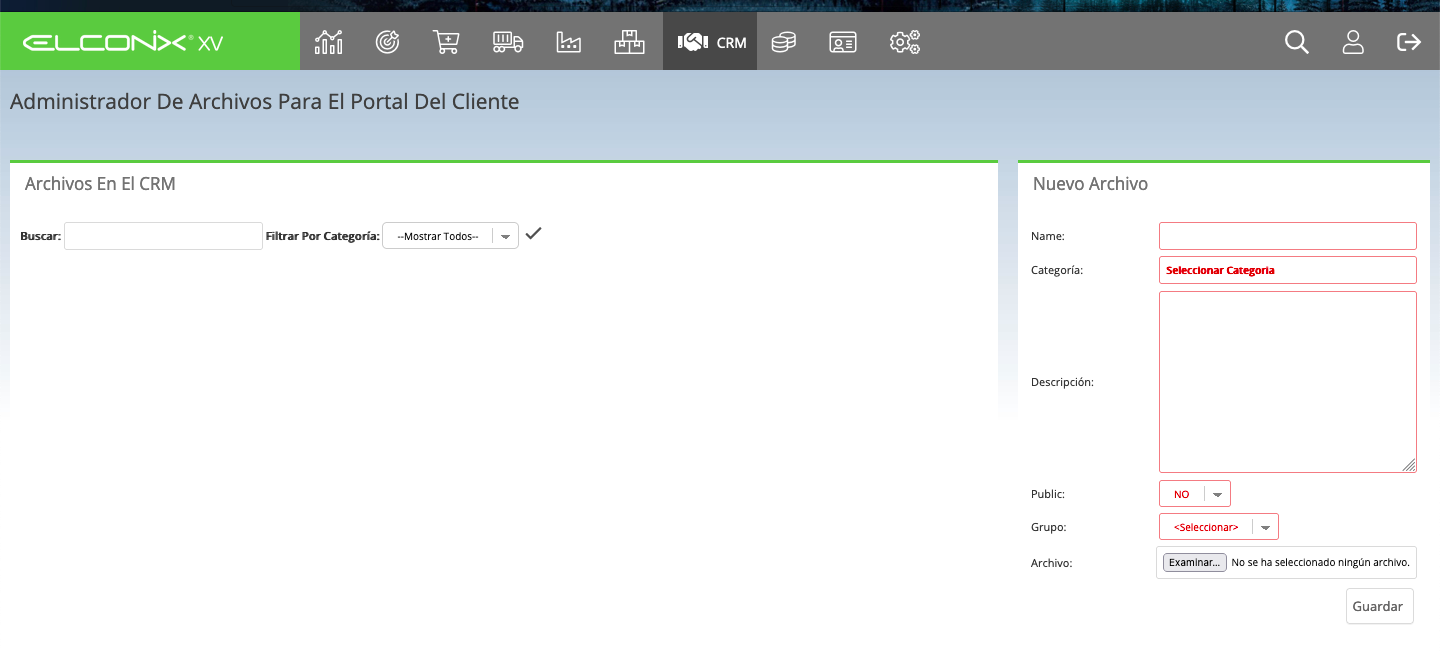Viewport: 1440px width, 652px height.
Task: Click inside the Descripción text area
Action: [1288, 382]
